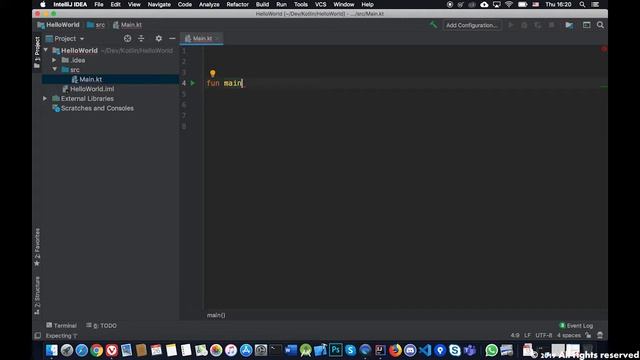Change UTF-8 file encoding in status bar
Image resolution: width=640 pixels, height=360 pixels.
[544, 335]
